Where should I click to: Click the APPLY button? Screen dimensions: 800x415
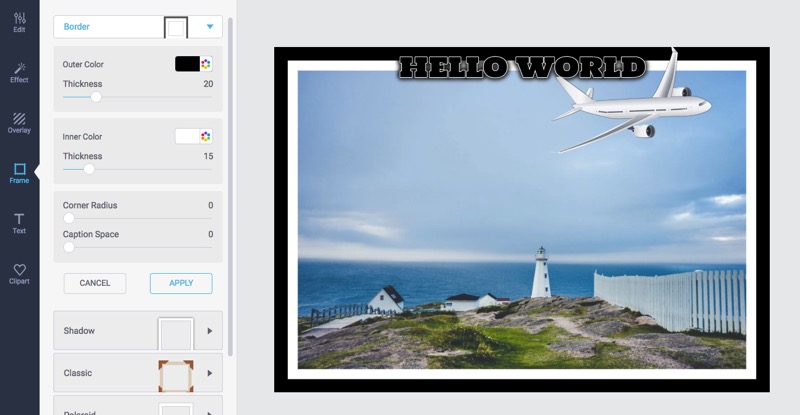pyautogui.click(x=181, y=283)
